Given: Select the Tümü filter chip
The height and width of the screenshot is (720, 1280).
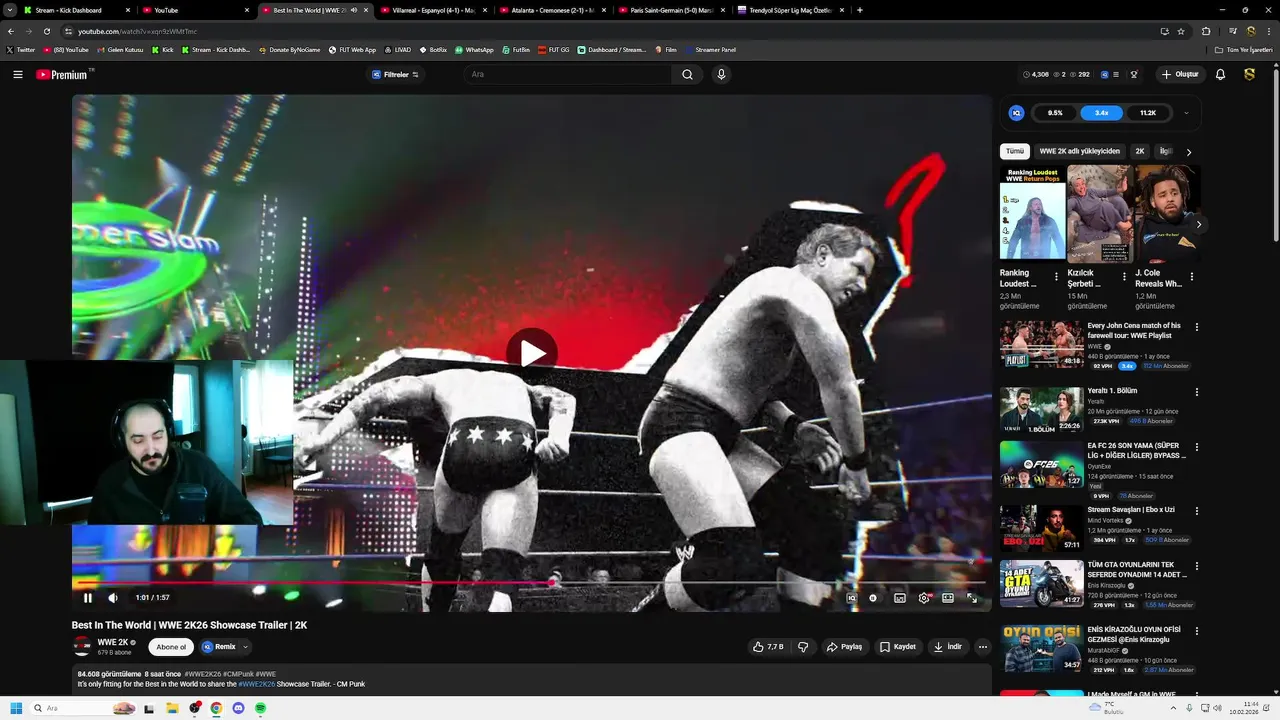Looking at the screenshot, I should pyautogui.click(x=1015, y=151).
